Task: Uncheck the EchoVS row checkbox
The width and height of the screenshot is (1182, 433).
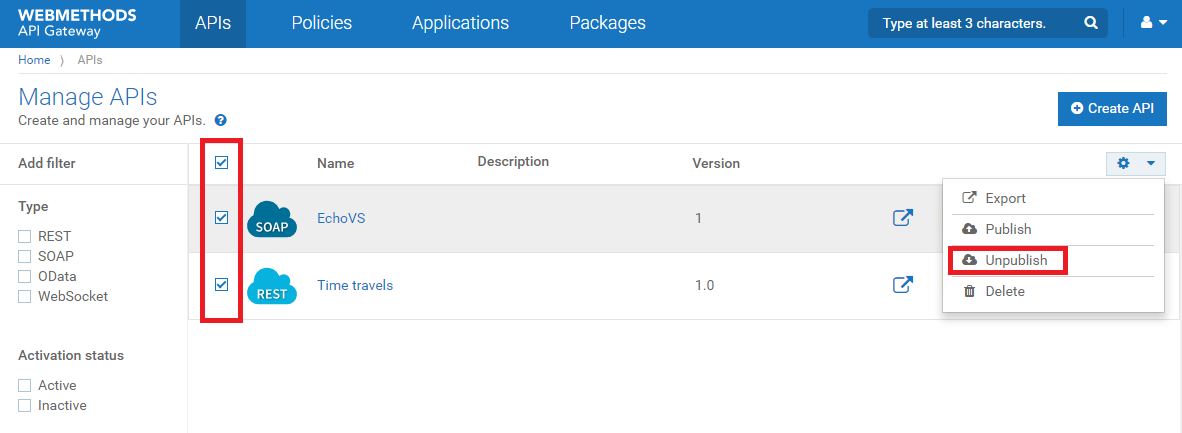Action: click(x=222, y=218)
